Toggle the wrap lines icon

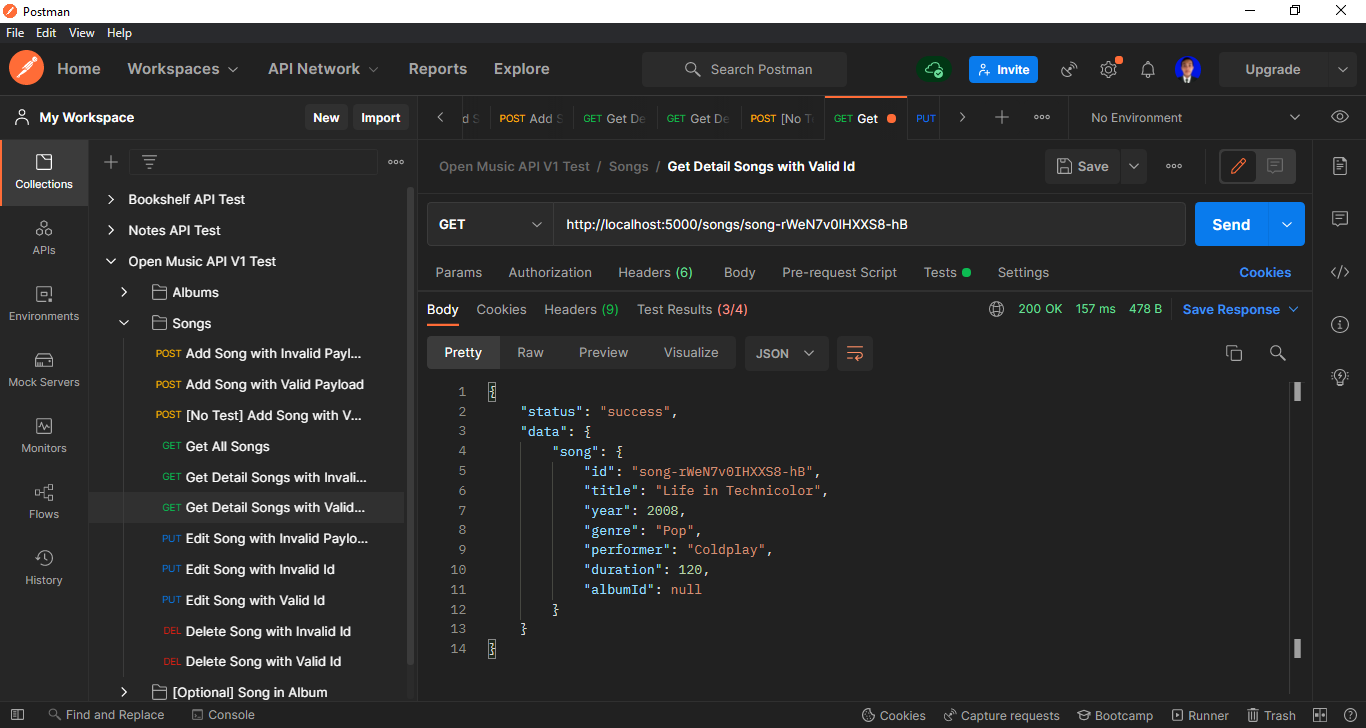(855, 353)
